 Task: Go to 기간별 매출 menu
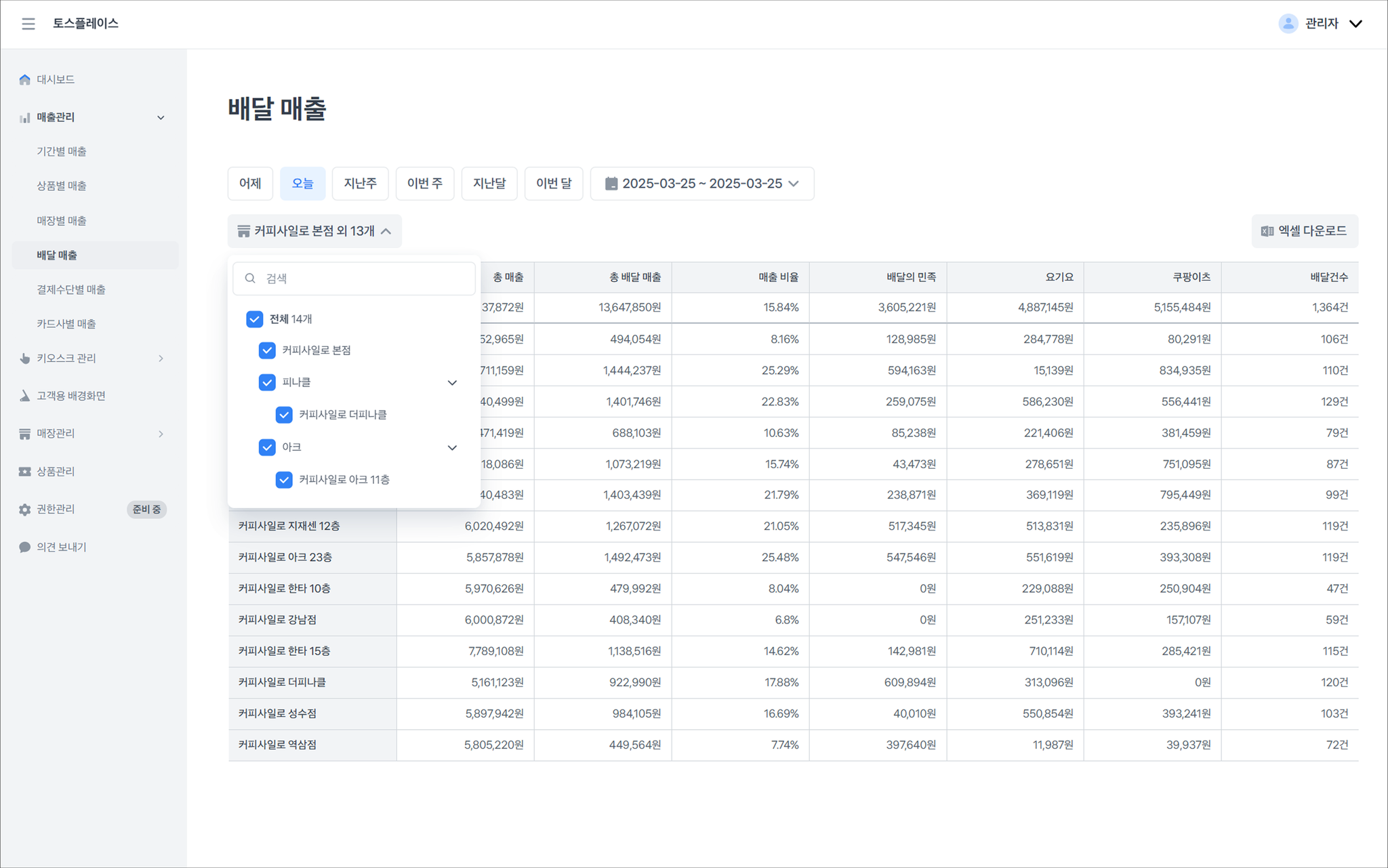coord(62,151)
